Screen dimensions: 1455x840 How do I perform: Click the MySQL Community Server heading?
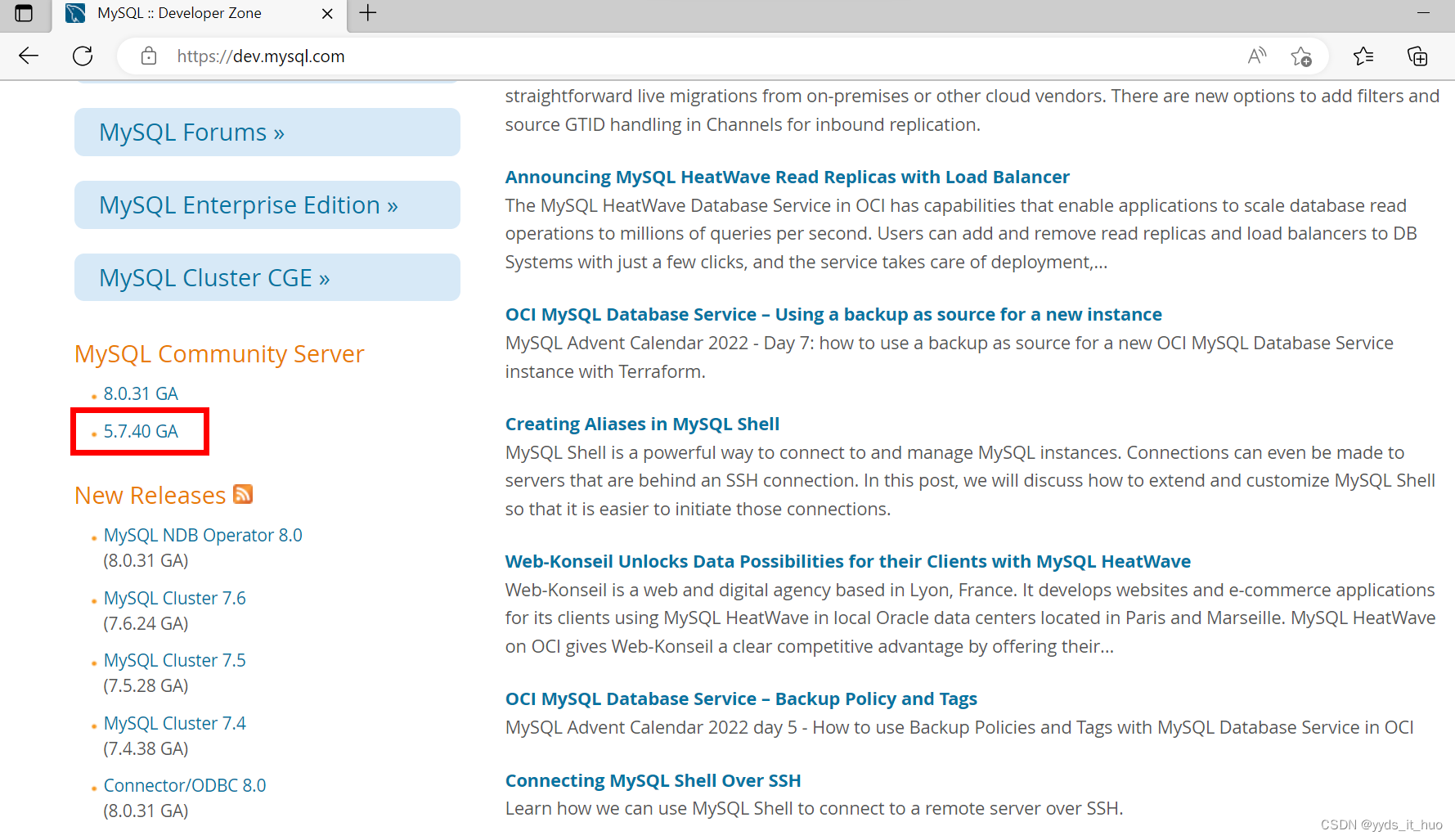[x=219, y=354]
